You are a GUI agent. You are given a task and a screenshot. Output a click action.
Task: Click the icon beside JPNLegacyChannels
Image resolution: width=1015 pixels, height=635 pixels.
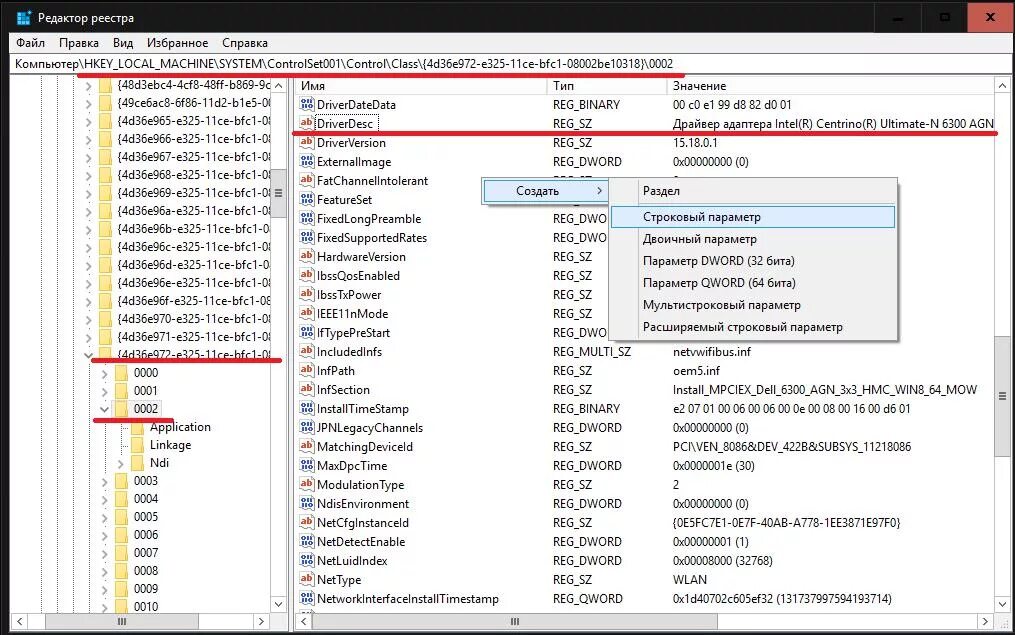pyautogui.click(x=307, y=427)
